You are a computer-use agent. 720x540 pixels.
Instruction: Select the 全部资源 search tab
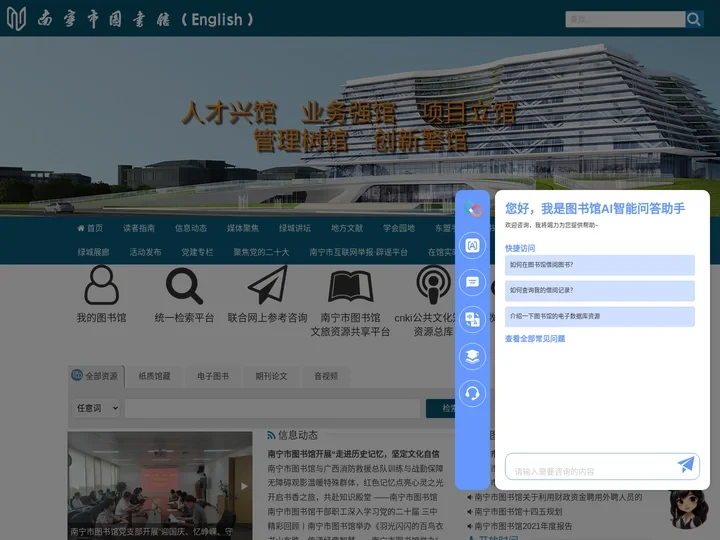point(96,376)
